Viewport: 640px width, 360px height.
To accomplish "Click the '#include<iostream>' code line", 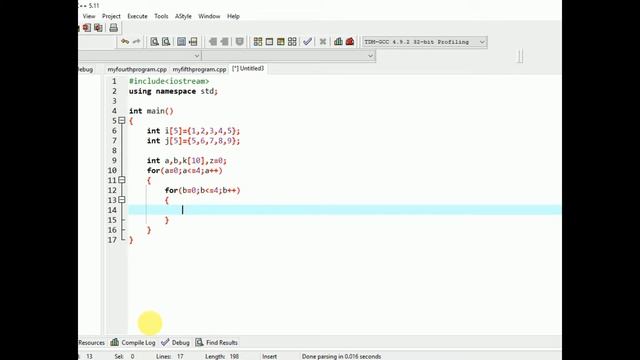I will (x=169, y=81).
